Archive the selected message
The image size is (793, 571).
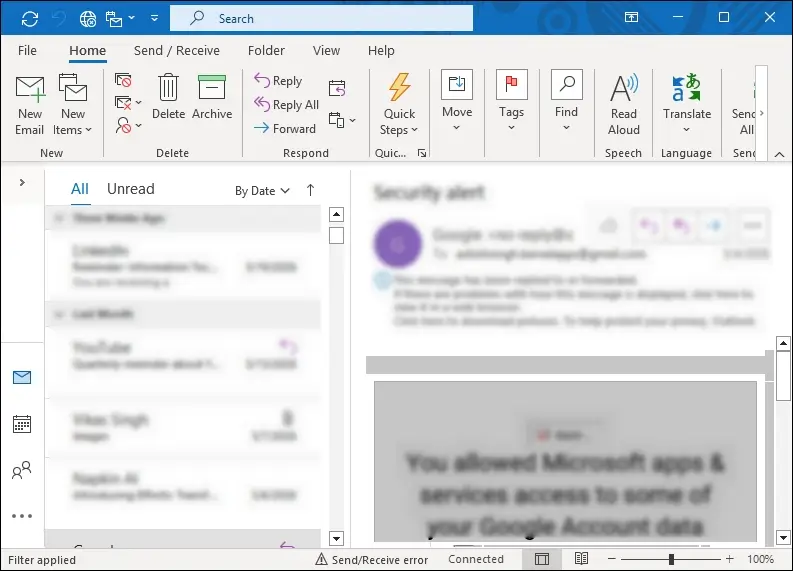point(212,97)
